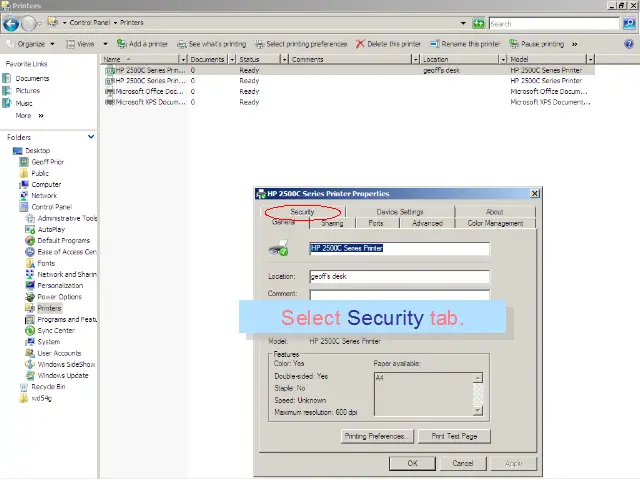Select first HP 2500C printer with geoff's desk

pyautogui.click(x=347, y=70)
